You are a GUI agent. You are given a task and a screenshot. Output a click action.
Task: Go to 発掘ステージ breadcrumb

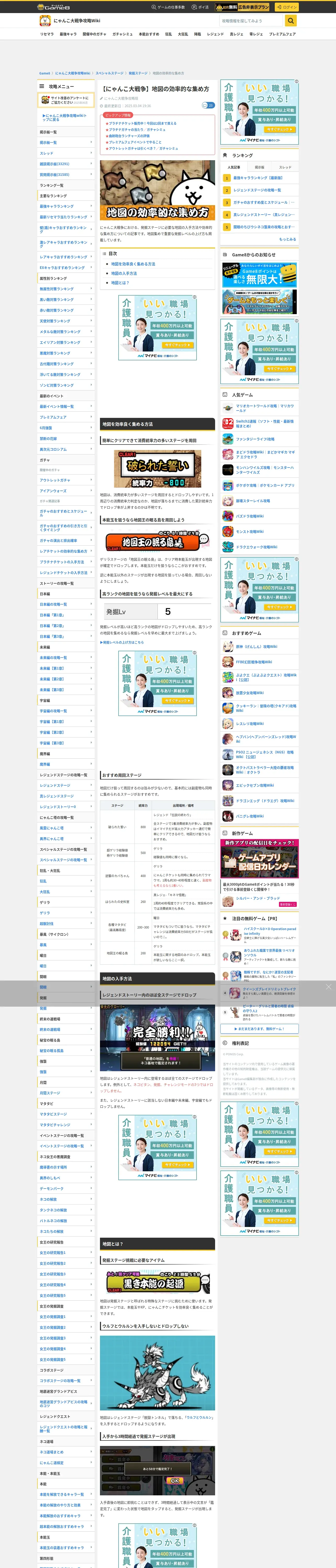pyautogui.click(x=138, y=73)
